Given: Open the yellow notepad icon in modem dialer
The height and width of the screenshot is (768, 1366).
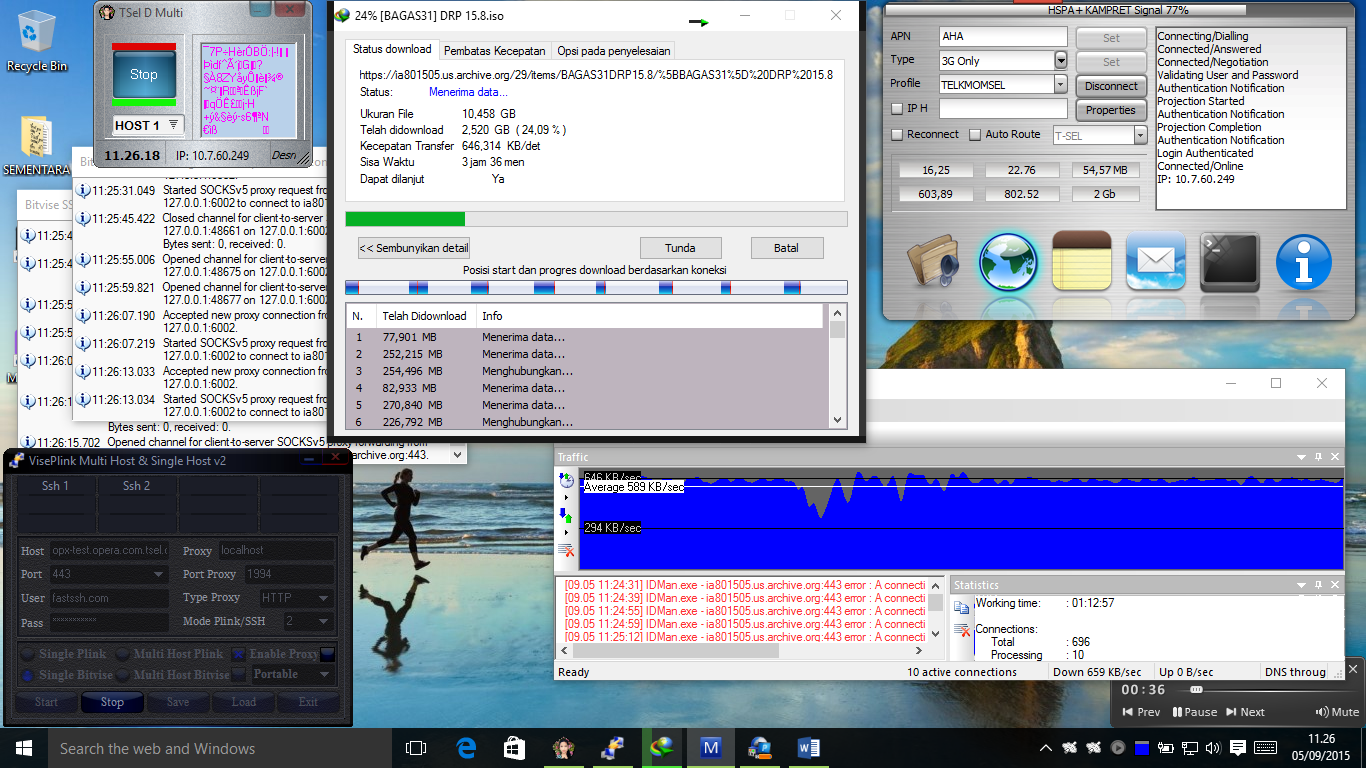Looking at the screenshot, I should click(x=1083, y=262).
